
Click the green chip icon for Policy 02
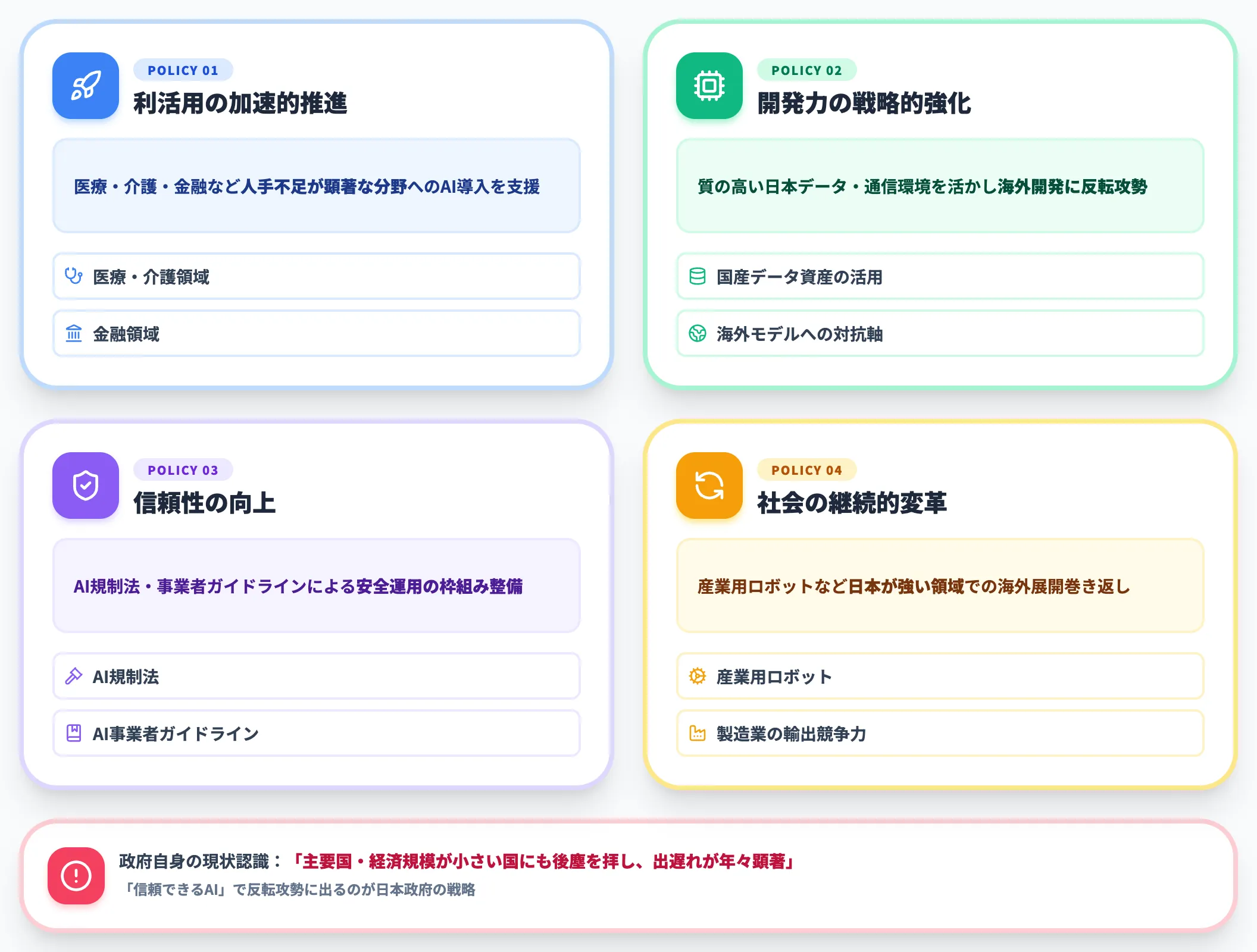click(x=709, y=86)
